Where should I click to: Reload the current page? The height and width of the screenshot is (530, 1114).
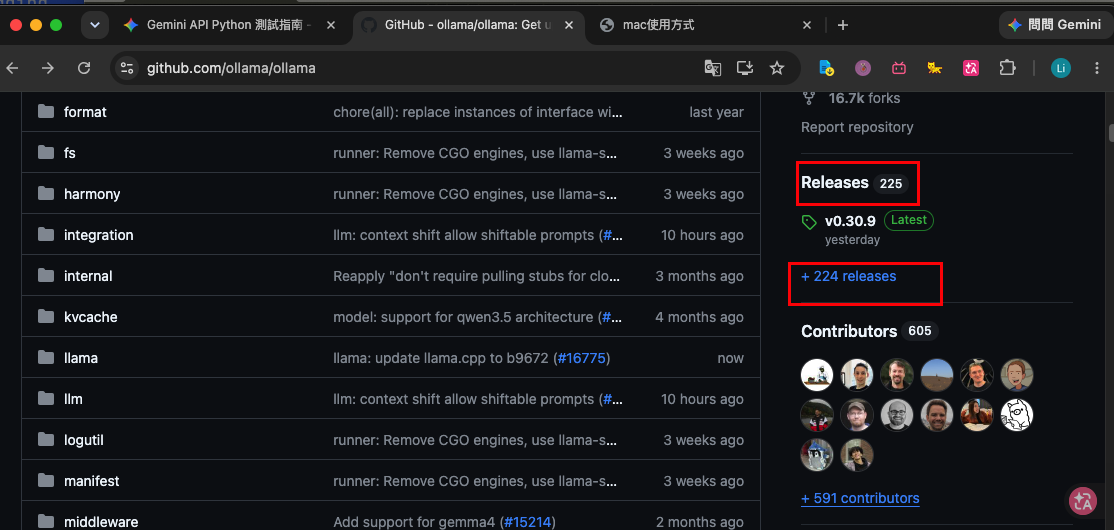[84, 68]
